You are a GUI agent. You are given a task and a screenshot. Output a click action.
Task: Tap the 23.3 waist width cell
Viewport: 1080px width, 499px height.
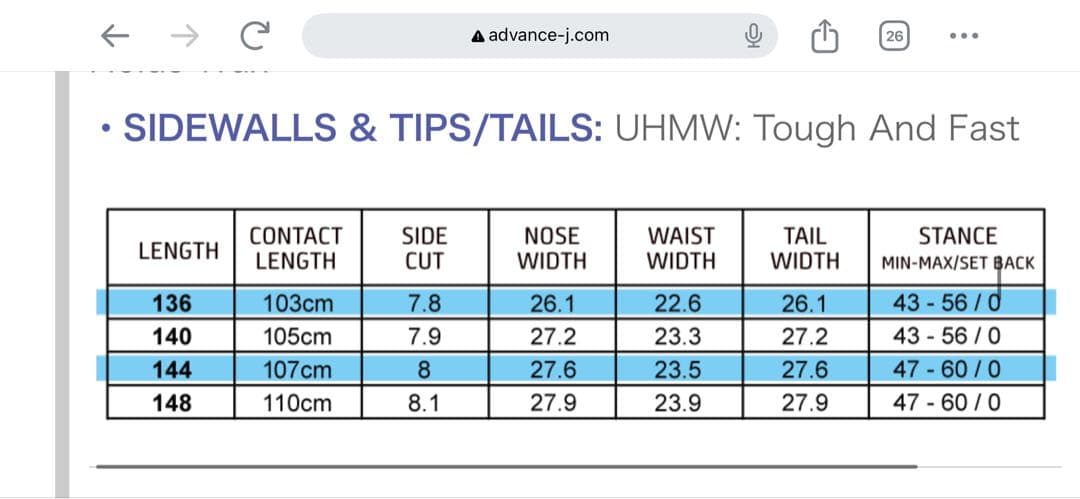(681, 337)
